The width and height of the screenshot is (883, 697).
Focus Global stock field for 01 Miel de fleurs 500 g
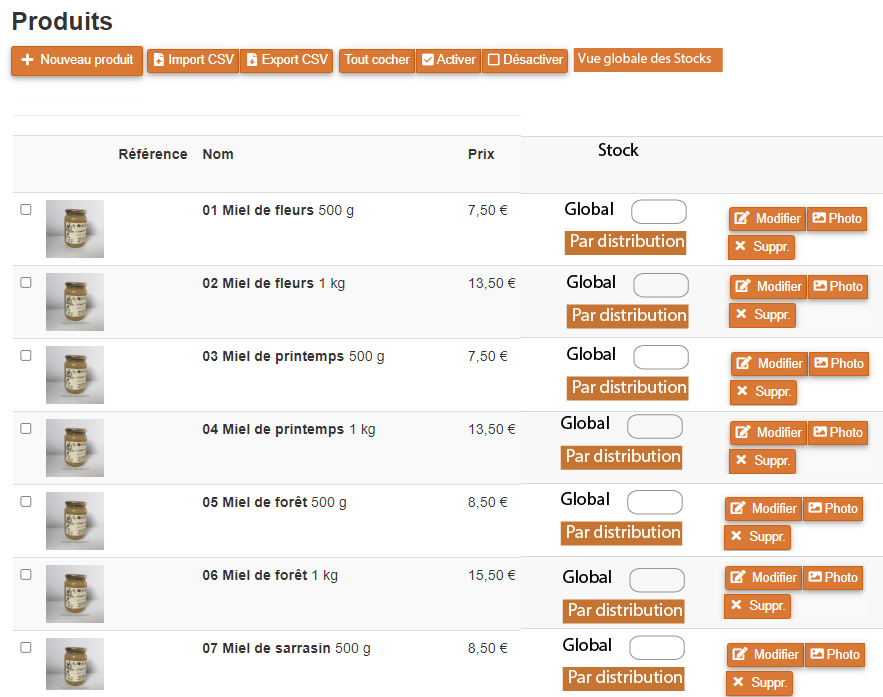click(x=659, y=212)
